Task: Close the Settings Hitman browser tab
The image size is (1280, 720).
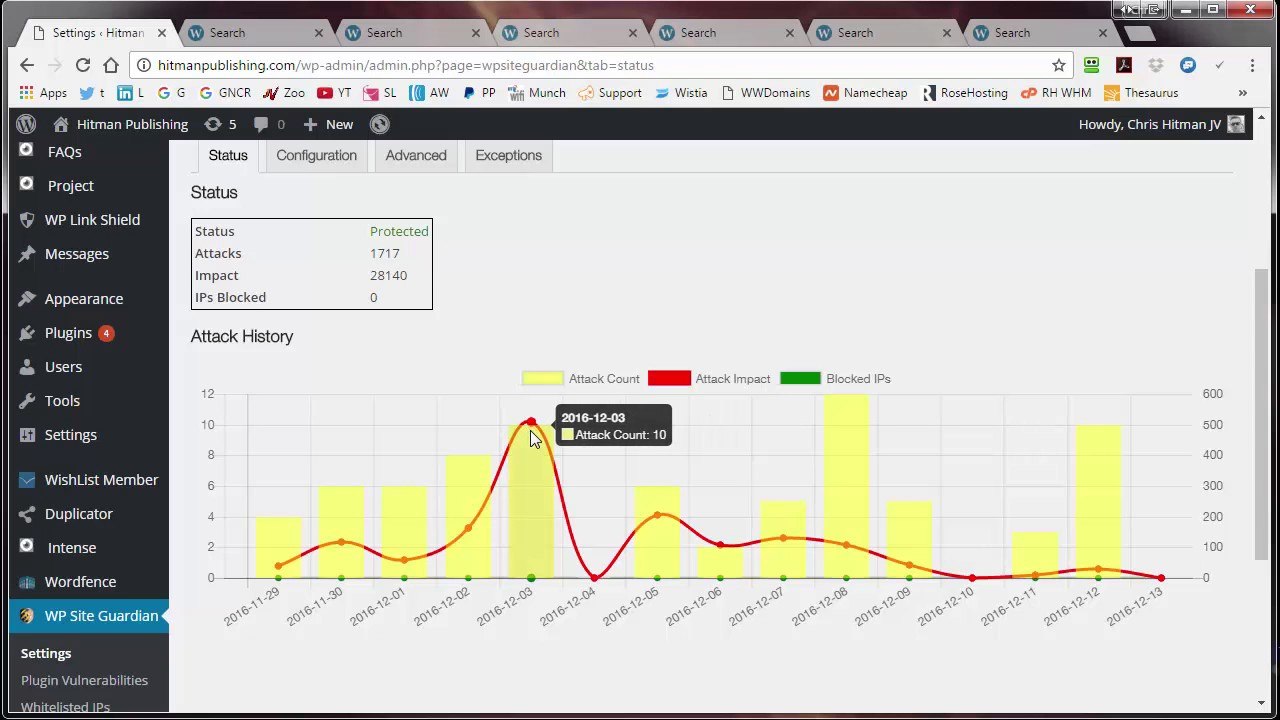Action: click(162, 33)
